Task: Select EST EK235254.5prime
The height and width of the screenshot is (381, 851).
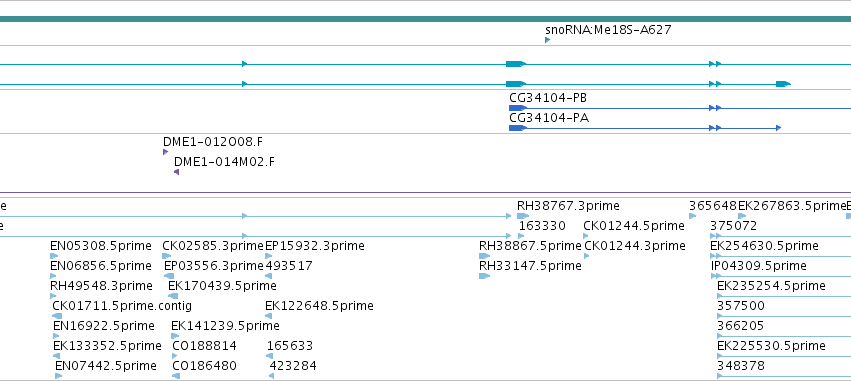Action: [771, 286]
